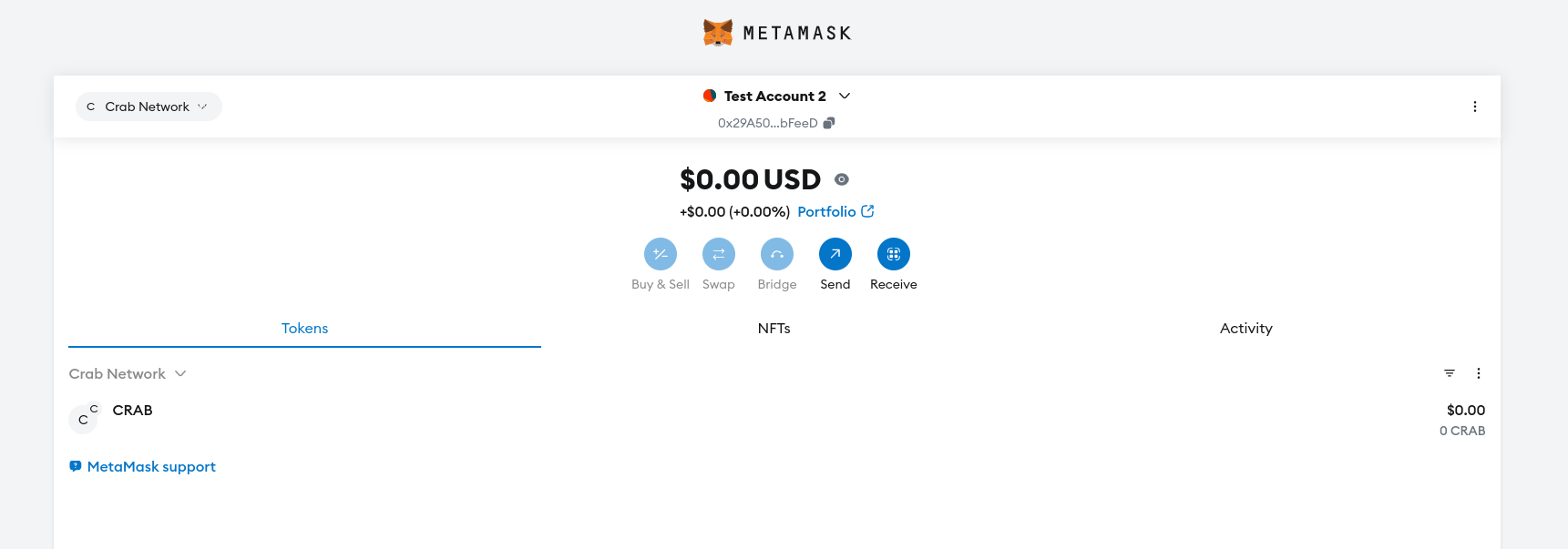Hide the balance with eye icon
The height and width of the screenshot is (549, 1568).
click(x=842, y=179)
